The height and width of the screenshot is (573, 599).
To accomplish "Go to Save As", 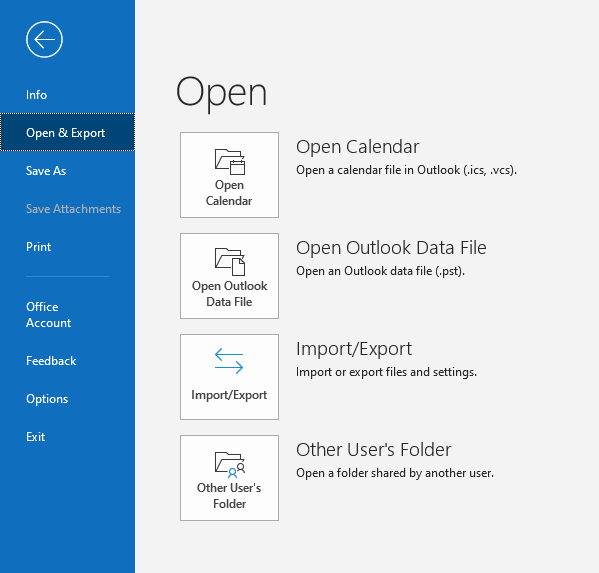I will [46, 171].
